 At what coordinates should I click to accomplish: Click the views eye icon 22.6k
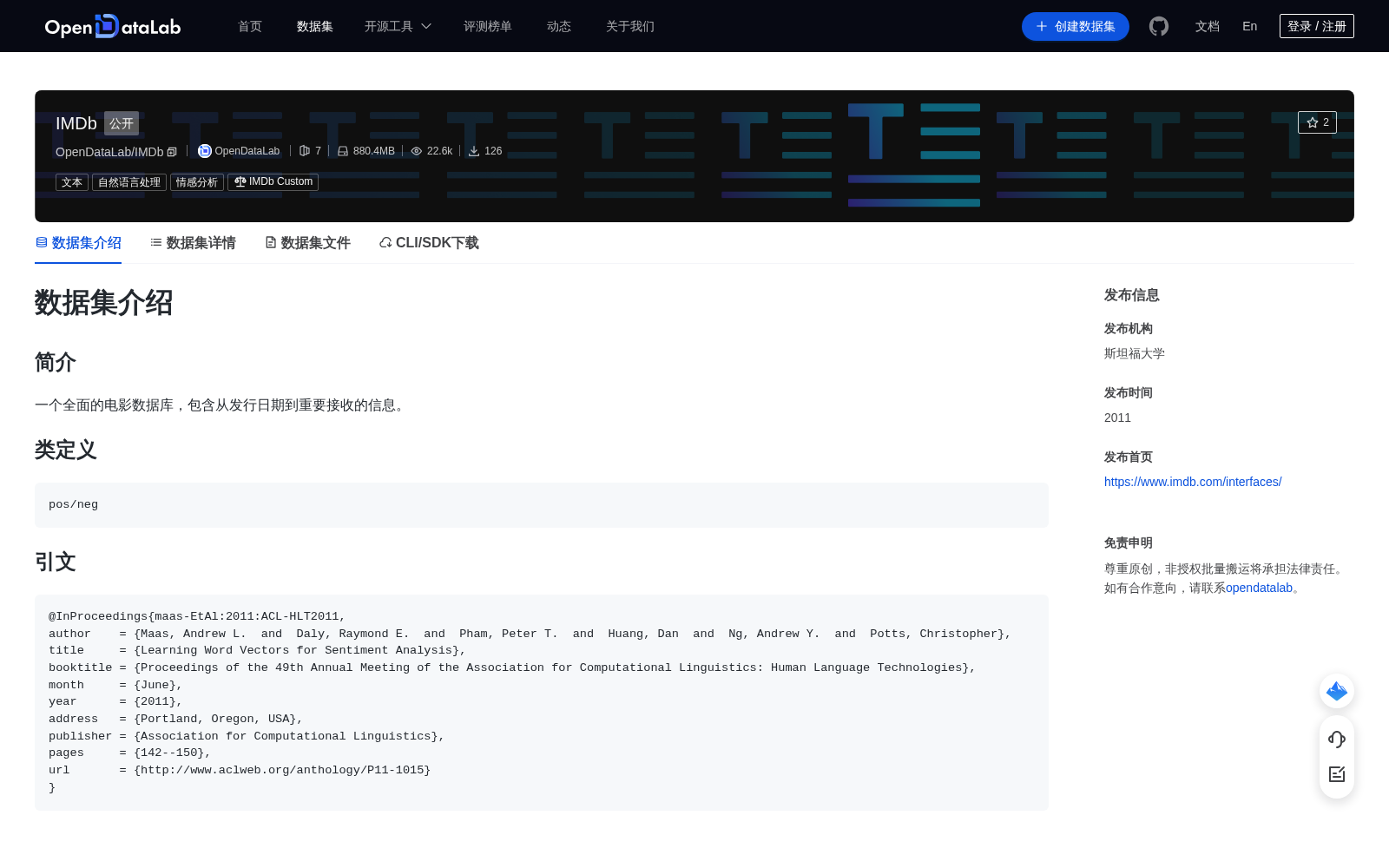417,151
